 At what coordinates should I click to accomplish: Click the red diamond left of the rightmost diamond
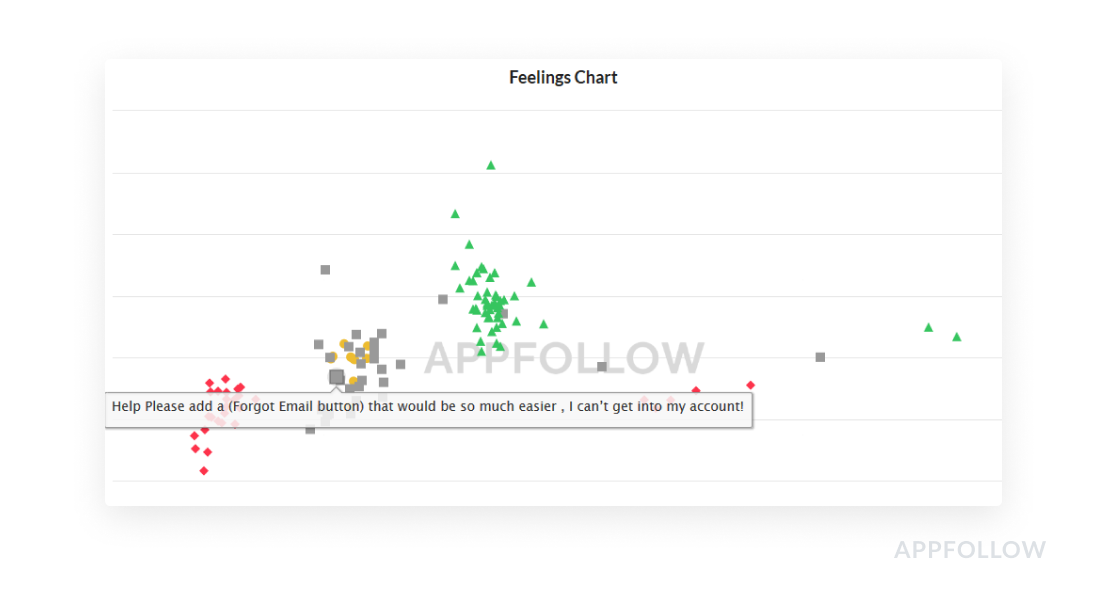coord(696,391)
